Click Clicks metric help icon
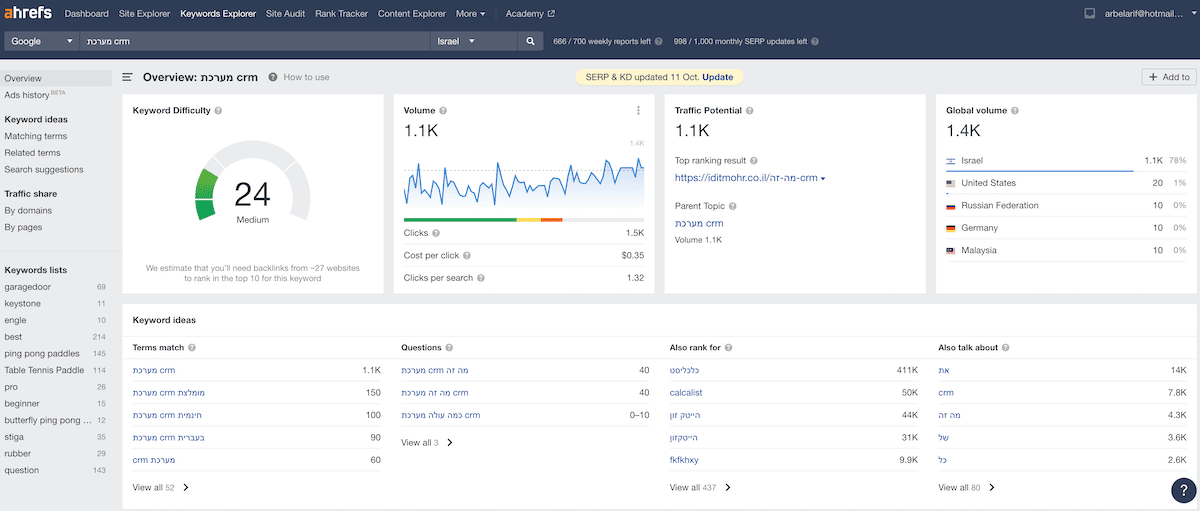This screenshot has width=1200, height=511. coord(436,233)
